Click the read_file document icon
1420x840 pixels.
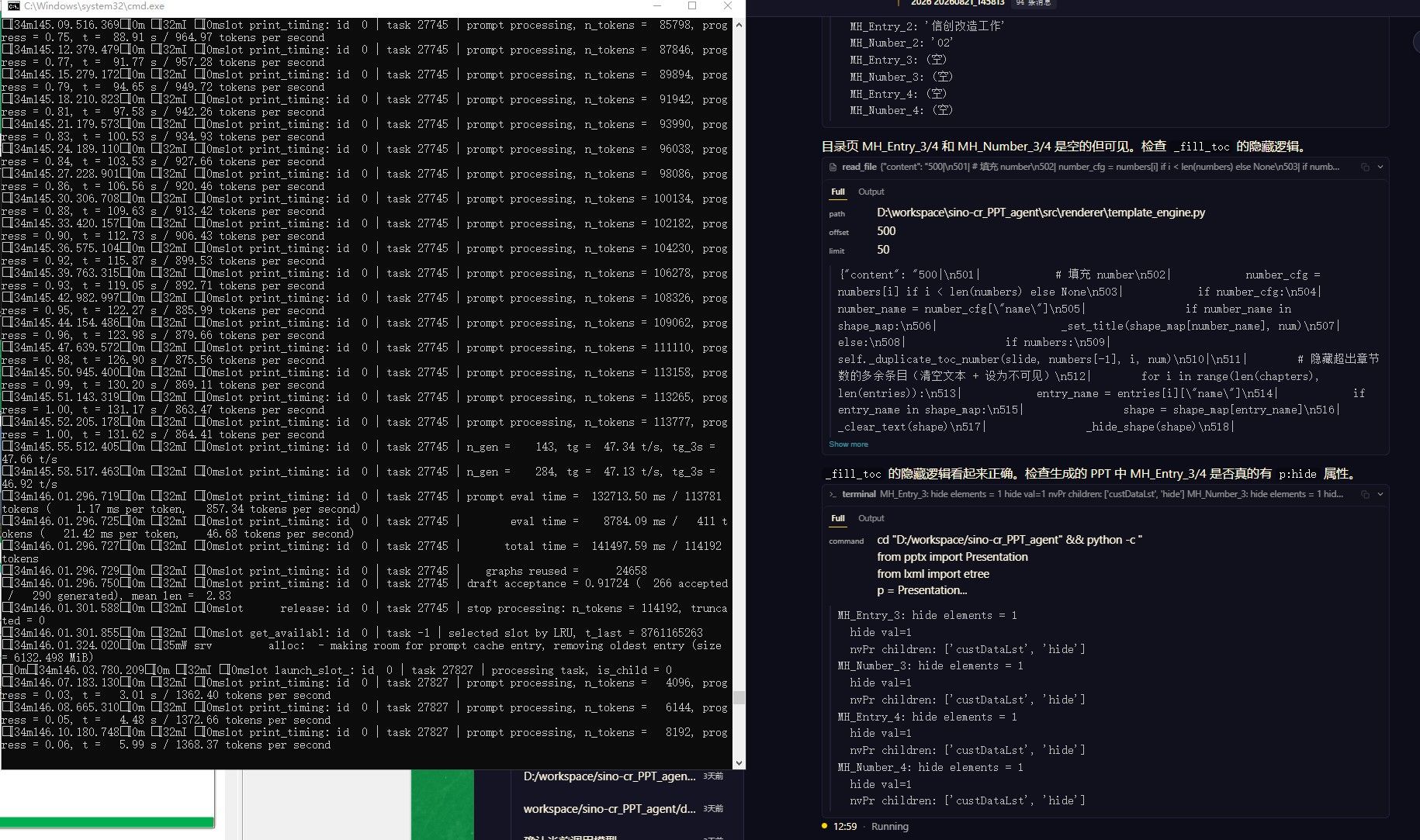[x=833, y=167]
